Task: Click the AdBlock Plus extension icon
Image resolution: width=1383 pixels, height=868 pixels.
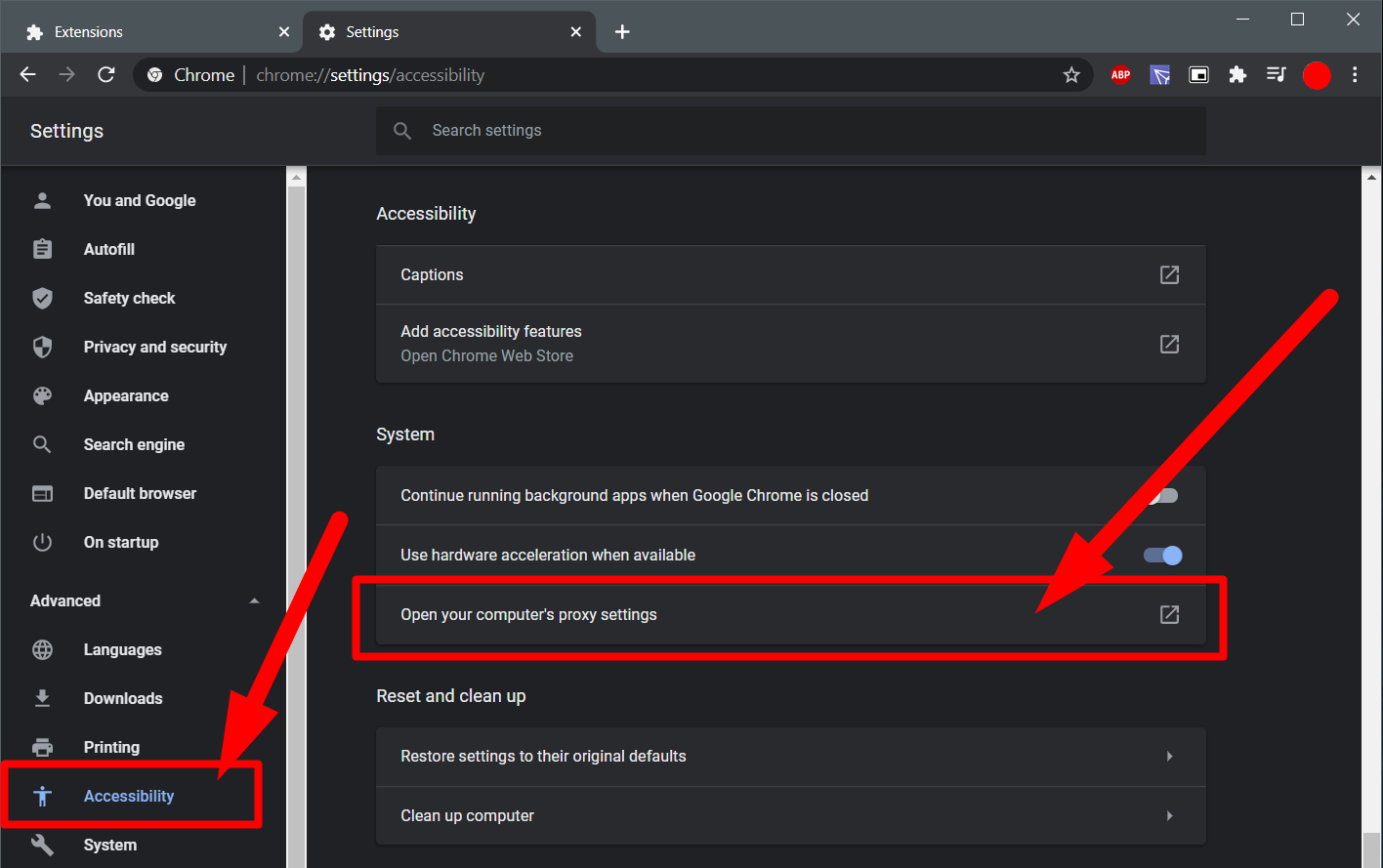Action: 1120,75
